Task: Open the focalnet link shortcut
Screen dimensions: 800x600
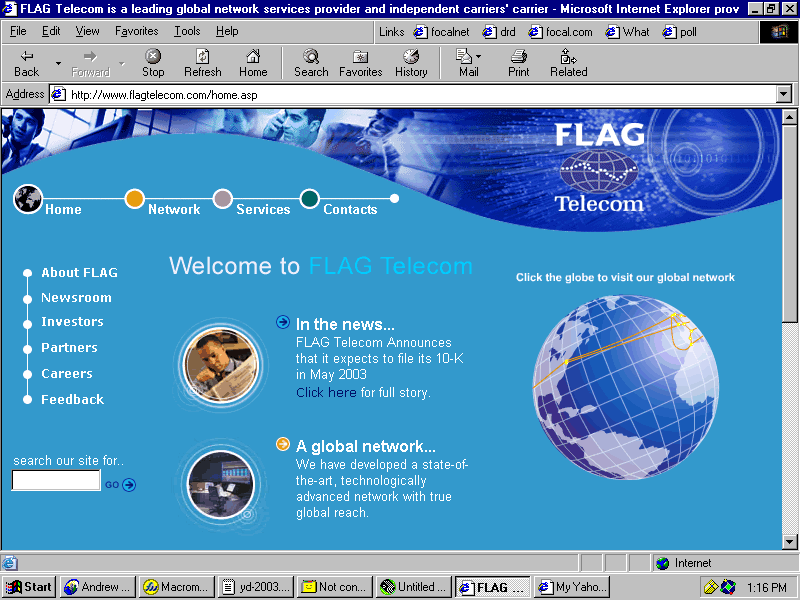Action: tap(441, 32)
